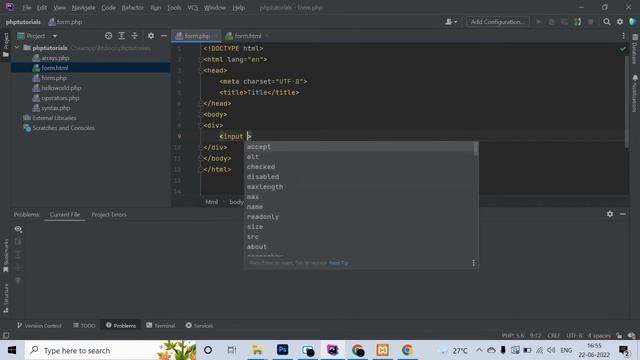This screenshot has width=640, height=360.
Task: Click the Run play button
Action: [538, 22]
